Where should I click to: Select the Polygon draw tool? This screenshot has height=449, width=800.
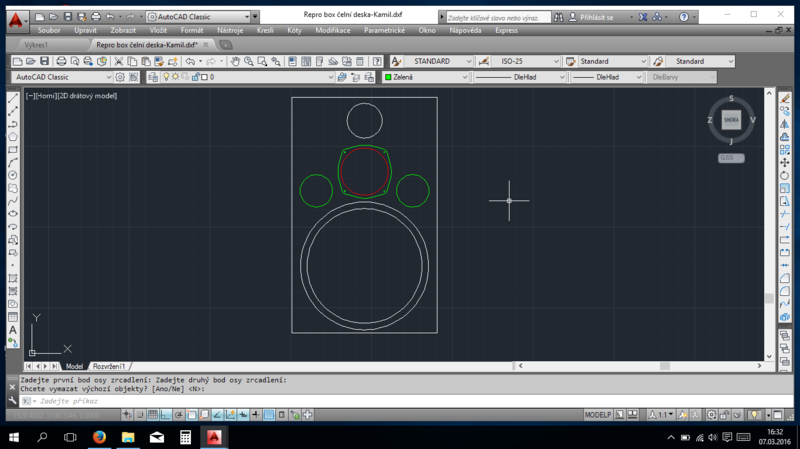(x=13, y=137)
